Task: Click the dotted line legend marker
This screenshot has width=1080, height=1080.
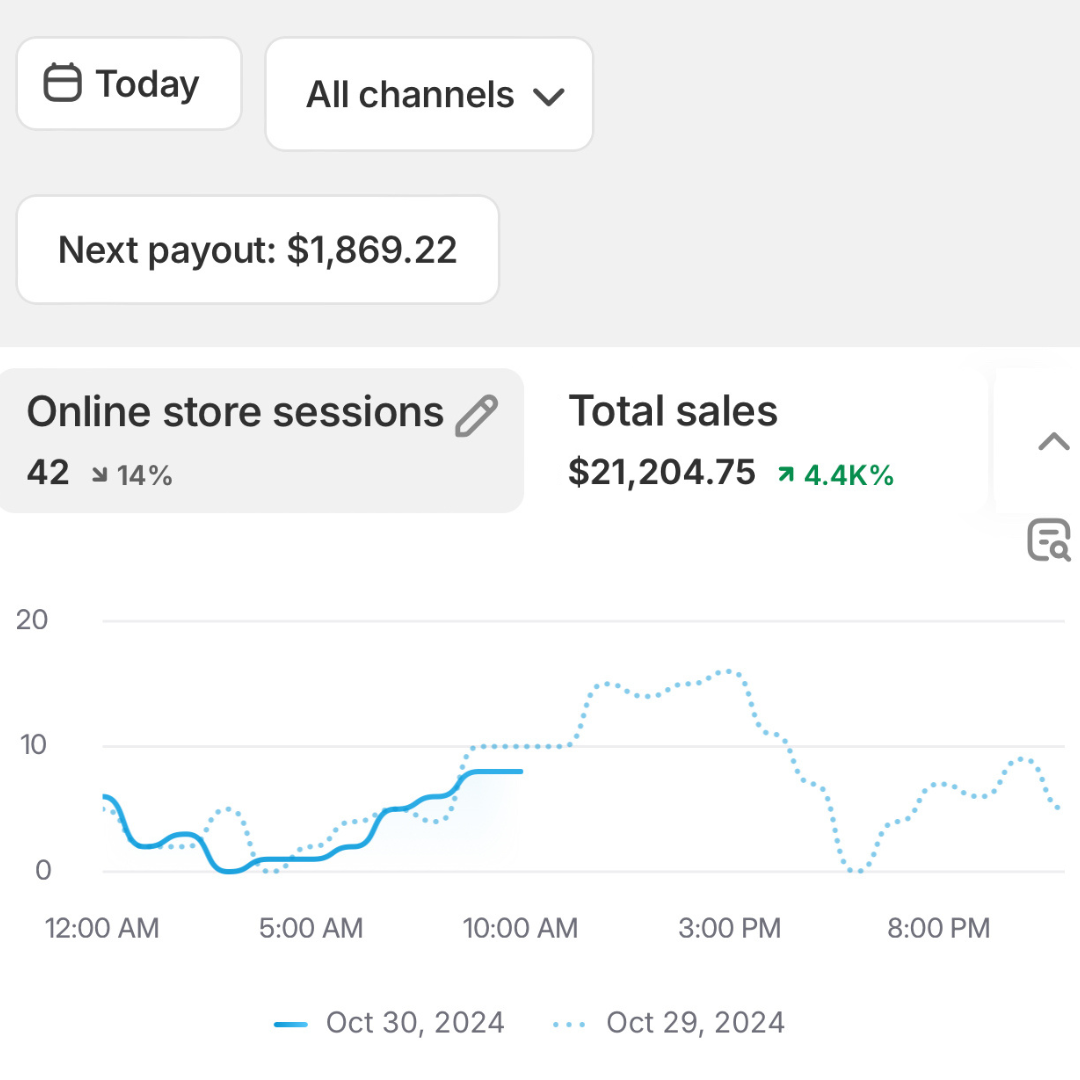Action: click(x=569, y=1024)
